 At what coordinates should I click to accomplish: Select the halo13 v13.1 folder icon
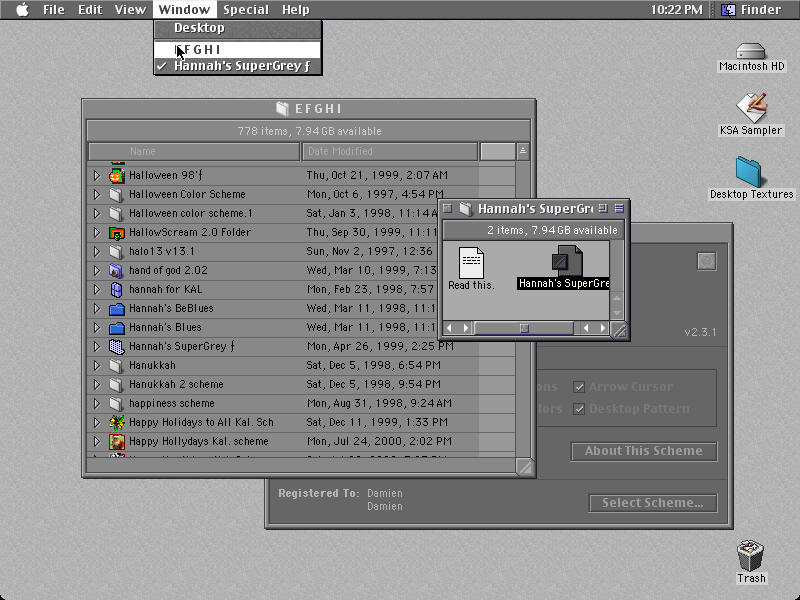pos(117,252)
